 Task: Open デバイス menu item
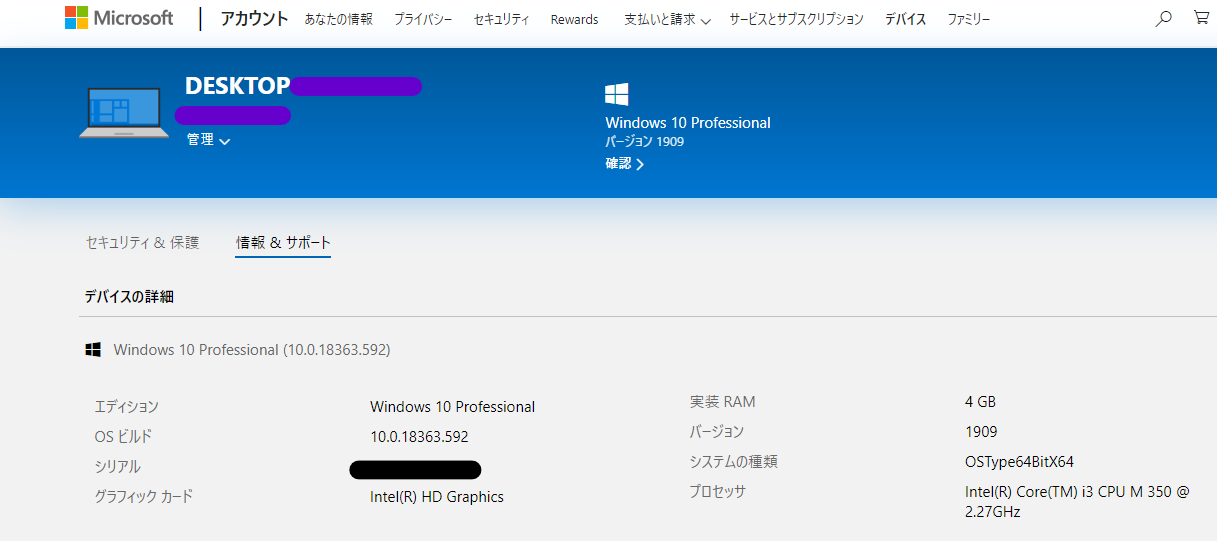(x=905, y=19)
